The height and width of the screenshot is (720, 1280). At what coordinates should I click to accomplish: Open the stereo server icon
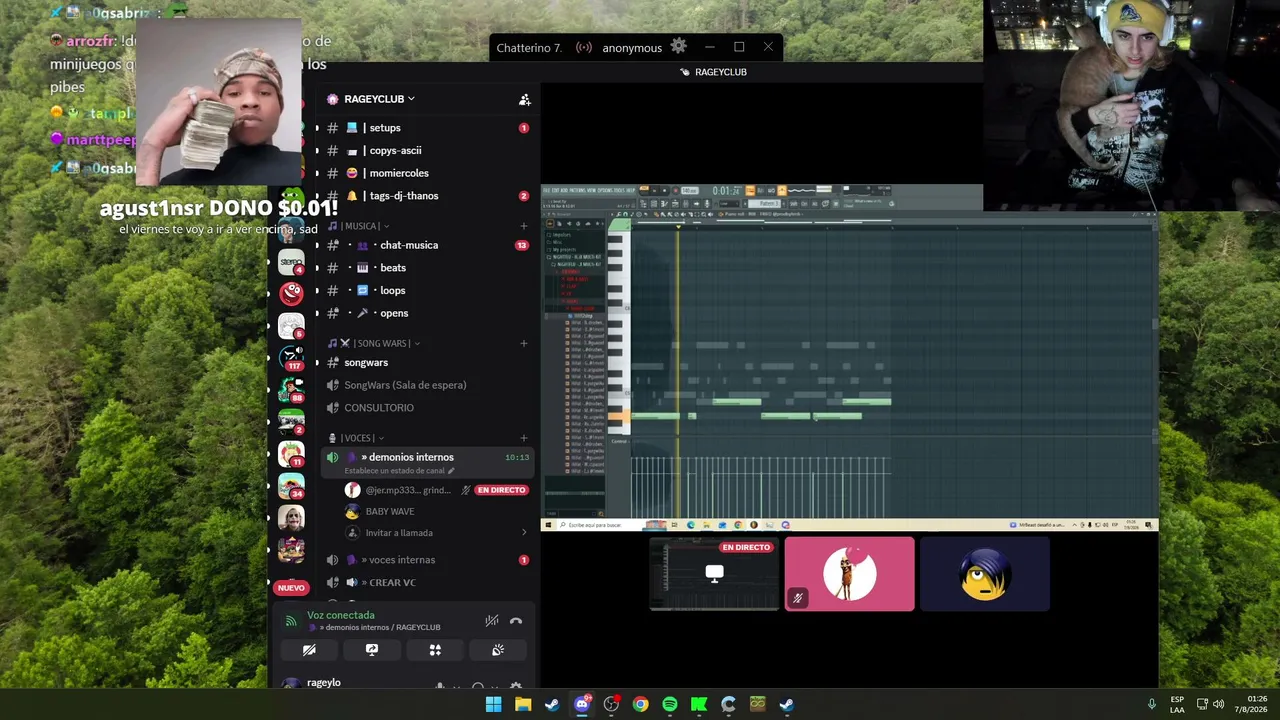point(291,261)
